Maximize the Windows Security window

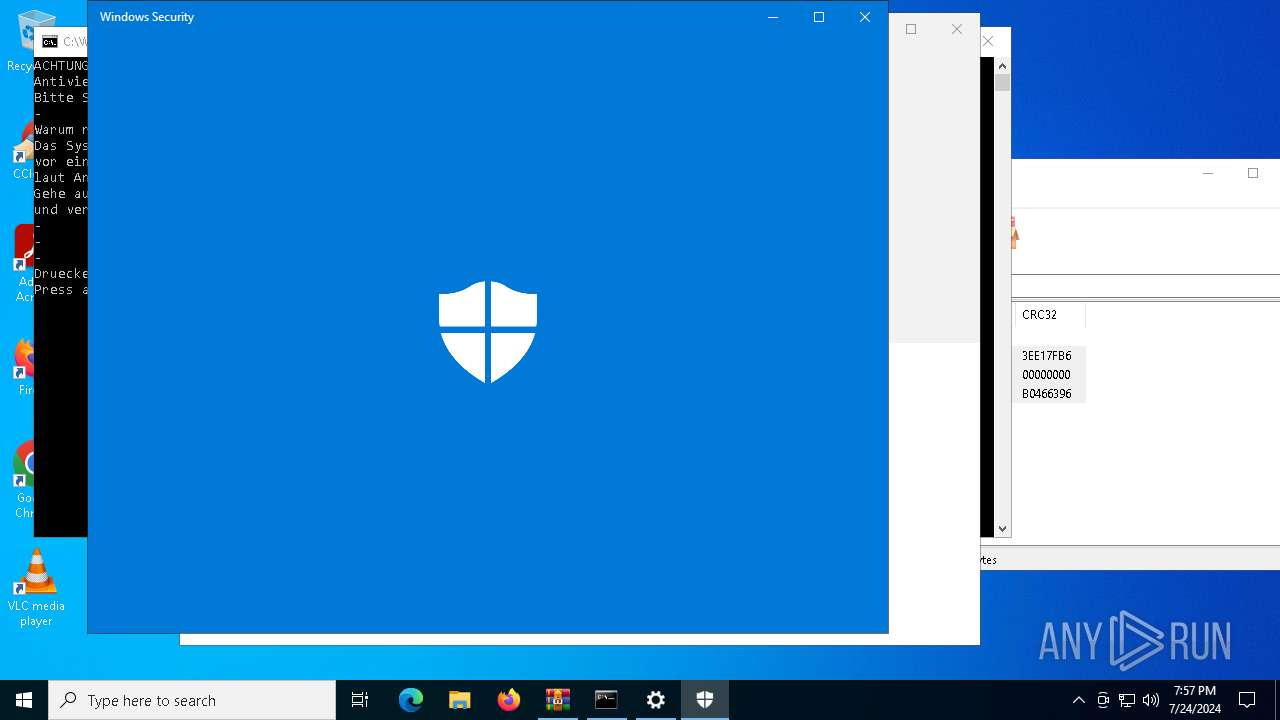[819, 17]
